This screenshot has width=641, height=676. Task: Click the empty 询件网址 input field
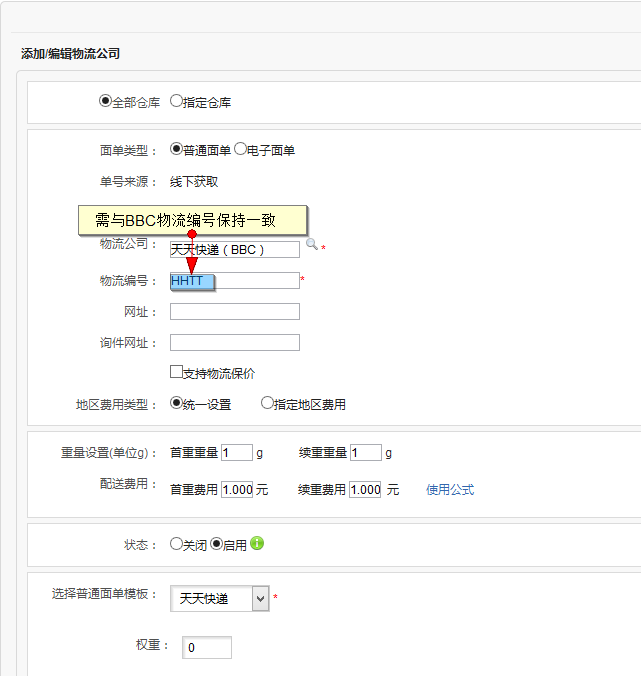[x=235, y=343]
